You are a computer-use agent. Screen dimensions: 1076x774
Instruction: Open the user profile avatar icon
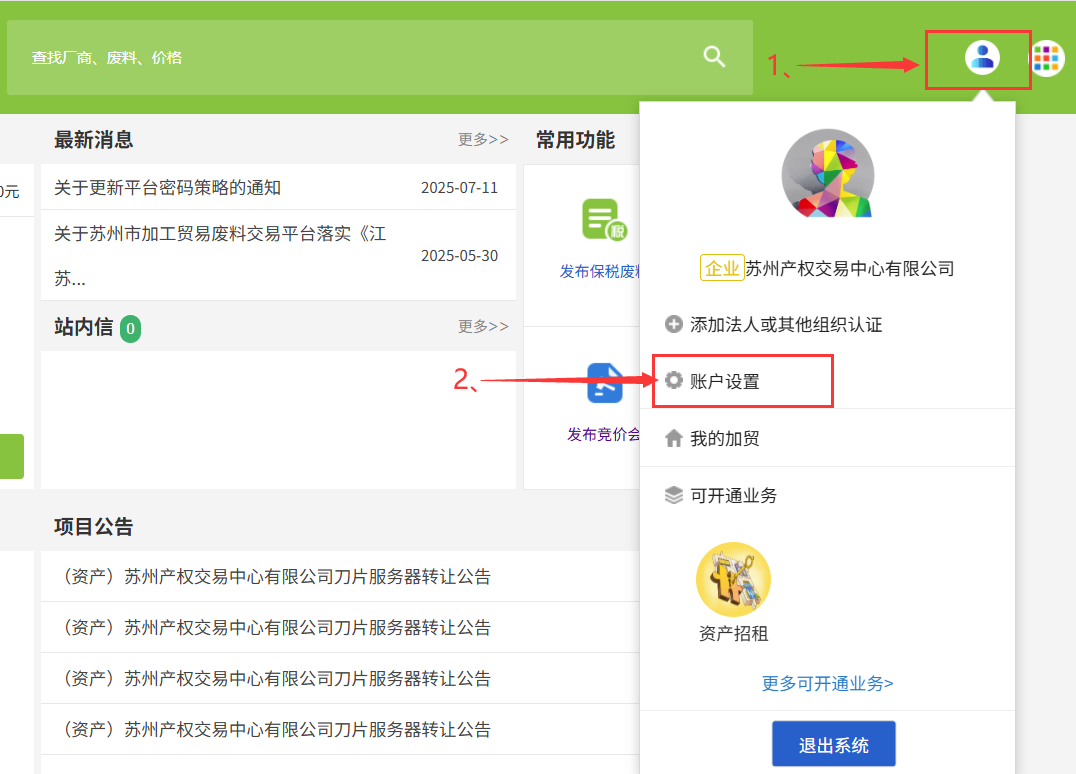[982, 57]
